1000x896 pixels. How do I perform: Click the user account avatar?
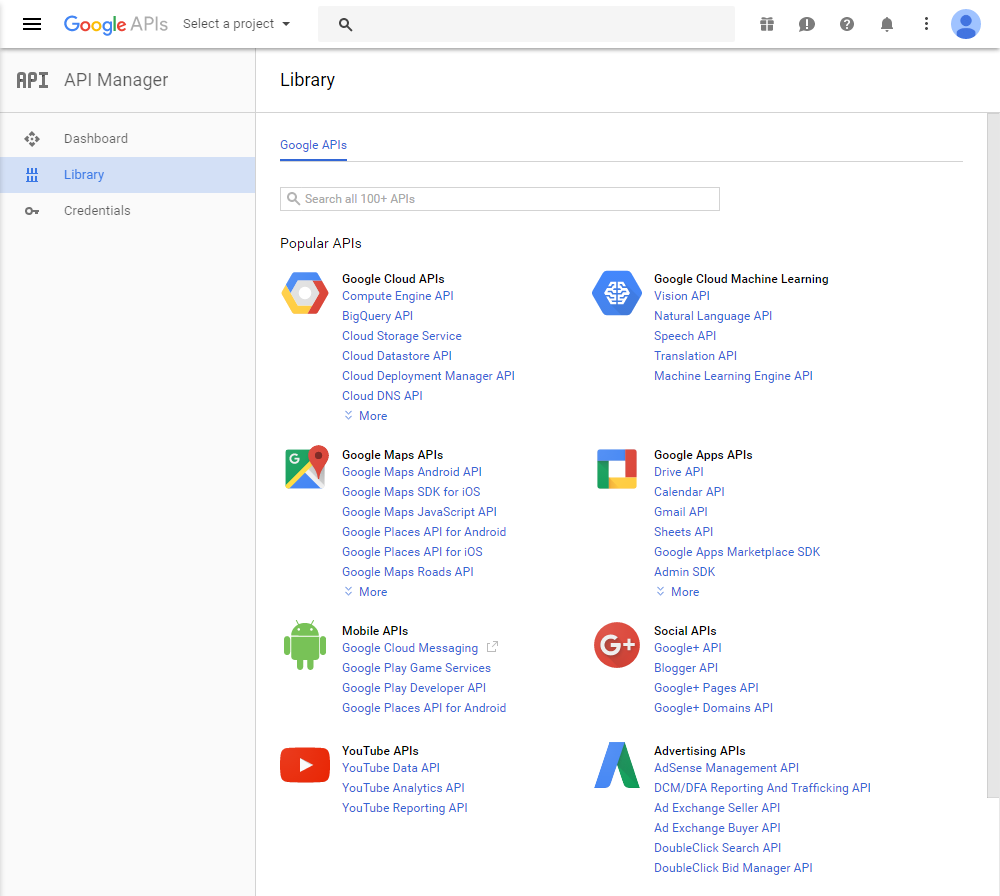[966, 24]
